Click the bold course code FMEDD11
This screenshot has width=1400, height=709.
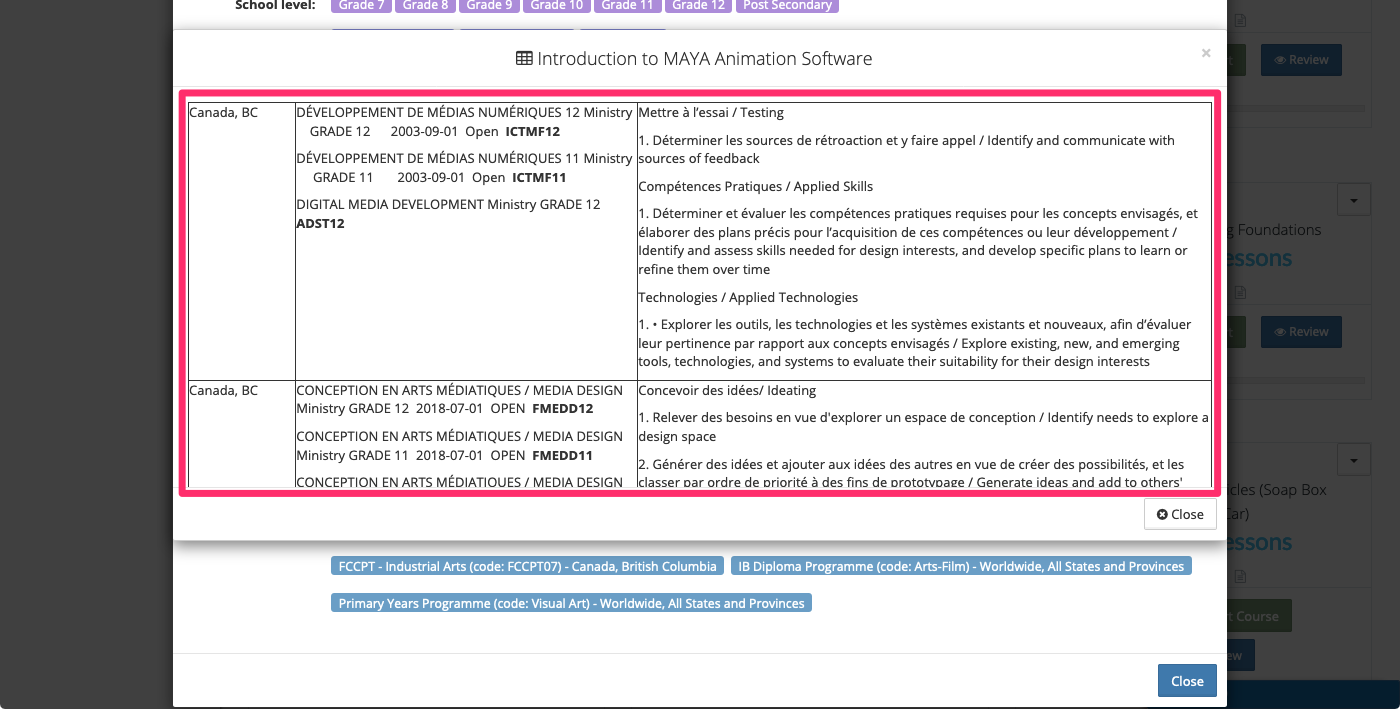(562, 455)
